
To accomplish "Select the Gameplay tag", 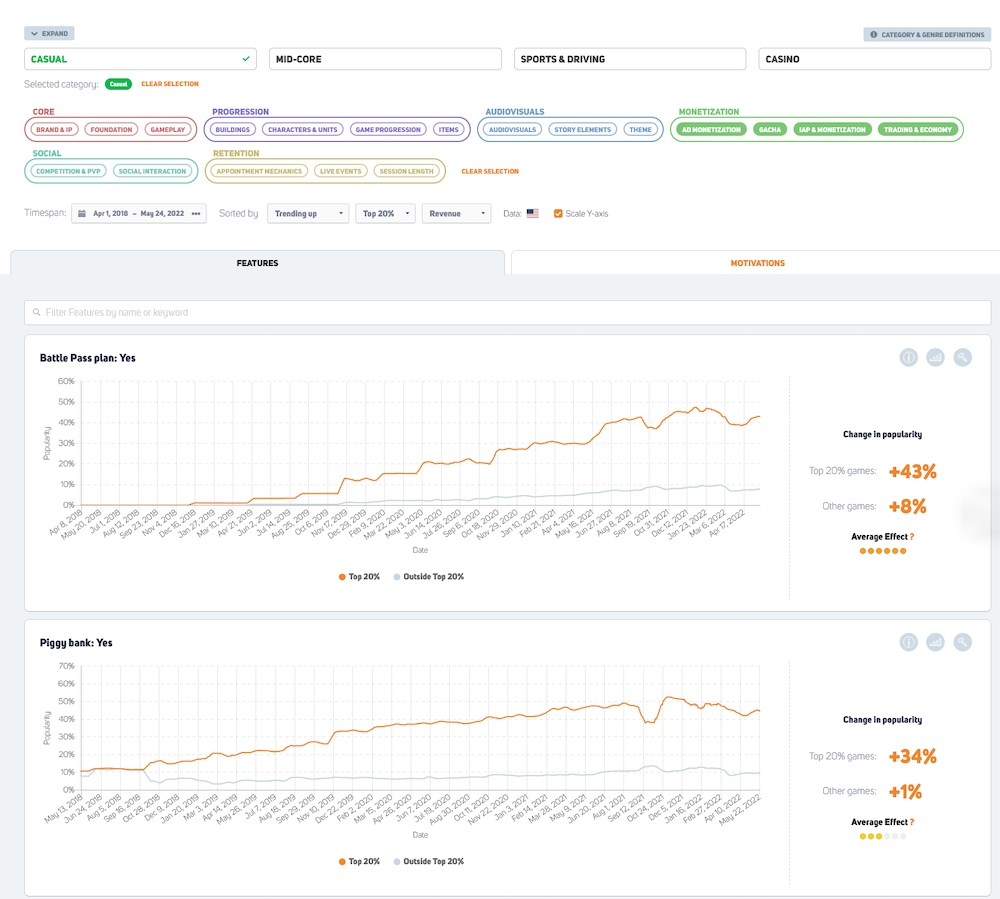I will [168, 129].
